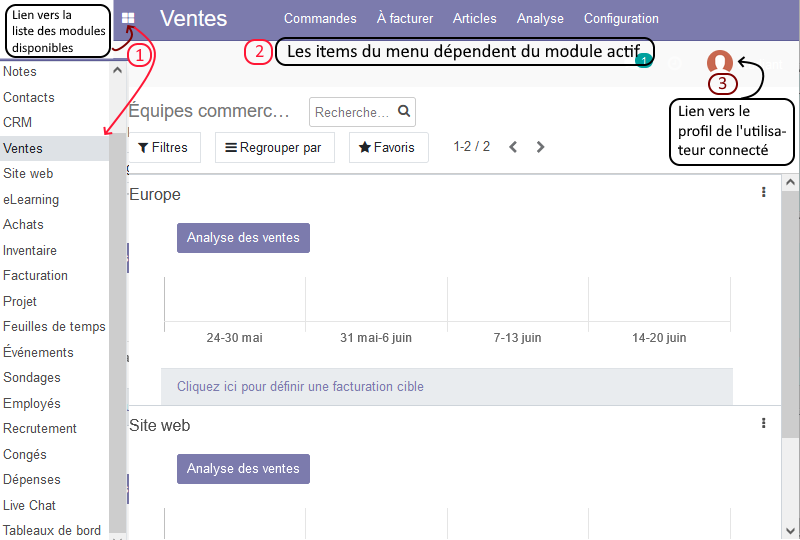
Task: Open Site web card three-dot menu
Action: click(763, 423)
